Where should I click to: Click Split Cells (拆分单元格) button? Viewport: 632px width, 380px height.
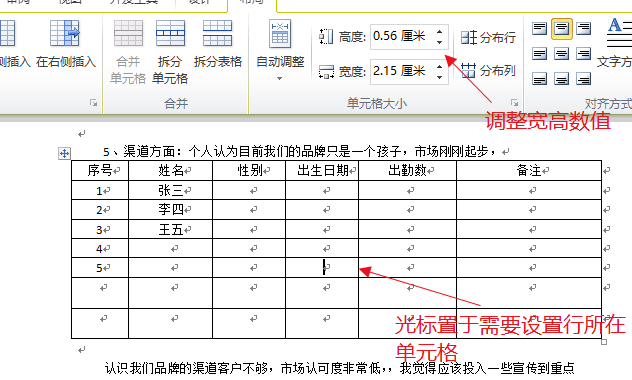tap(170, 52)
